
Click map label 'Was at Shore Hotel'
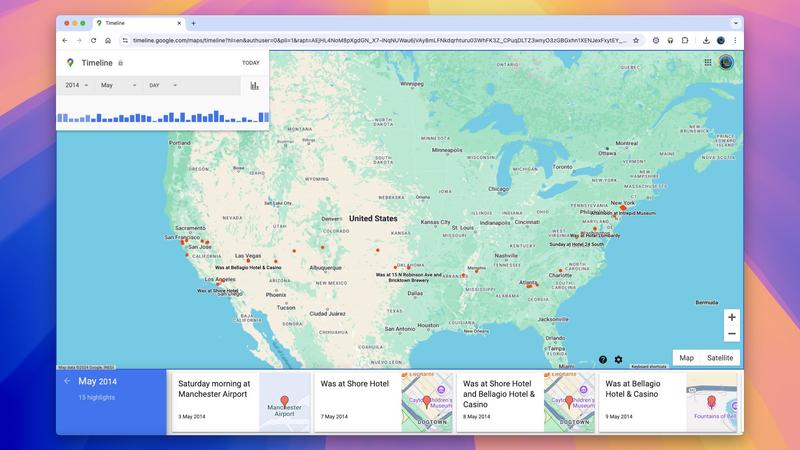coord(217,291)
